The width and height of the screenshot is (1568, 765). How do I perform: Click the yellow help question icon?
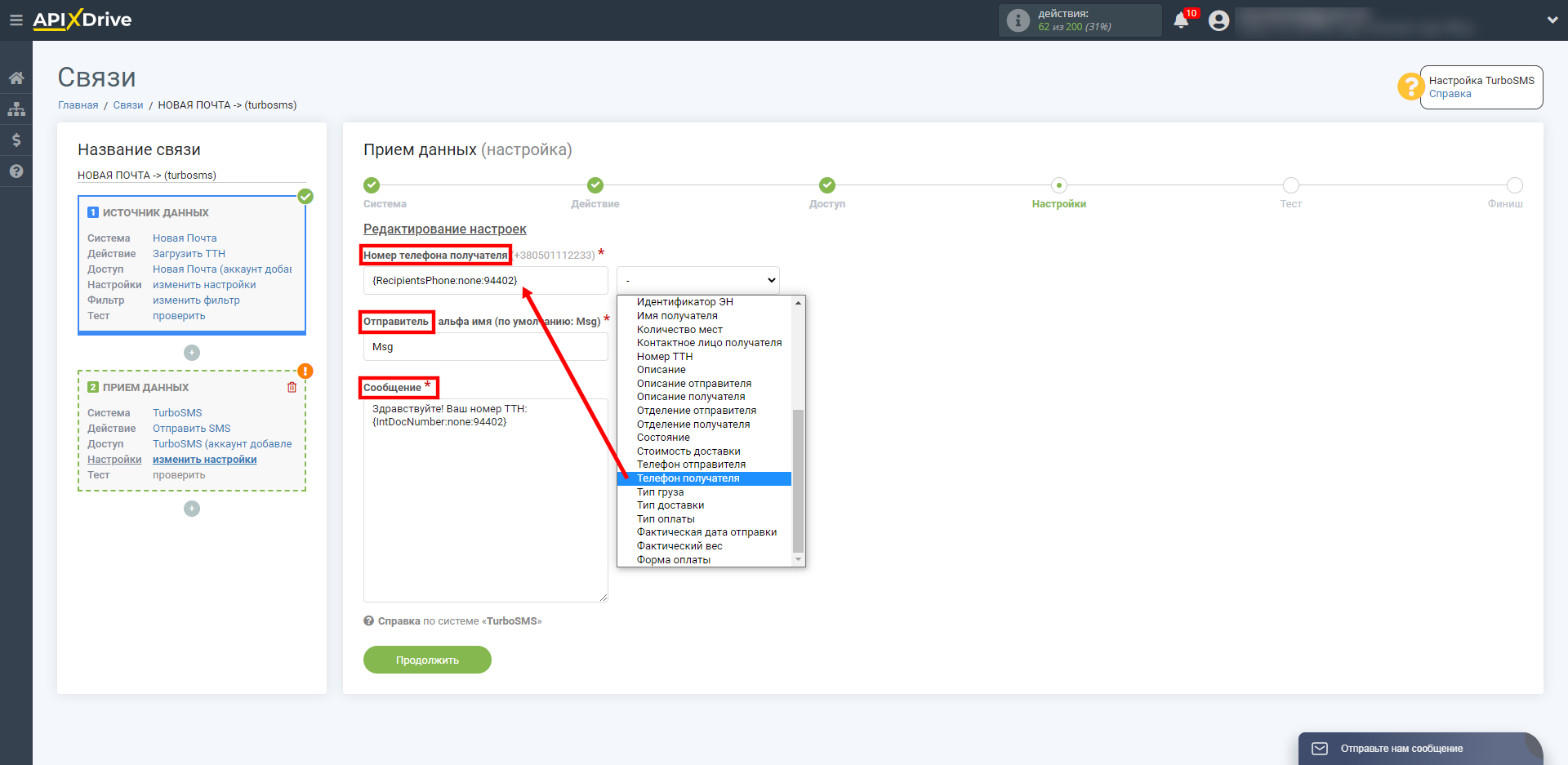tap(1410, 87)
